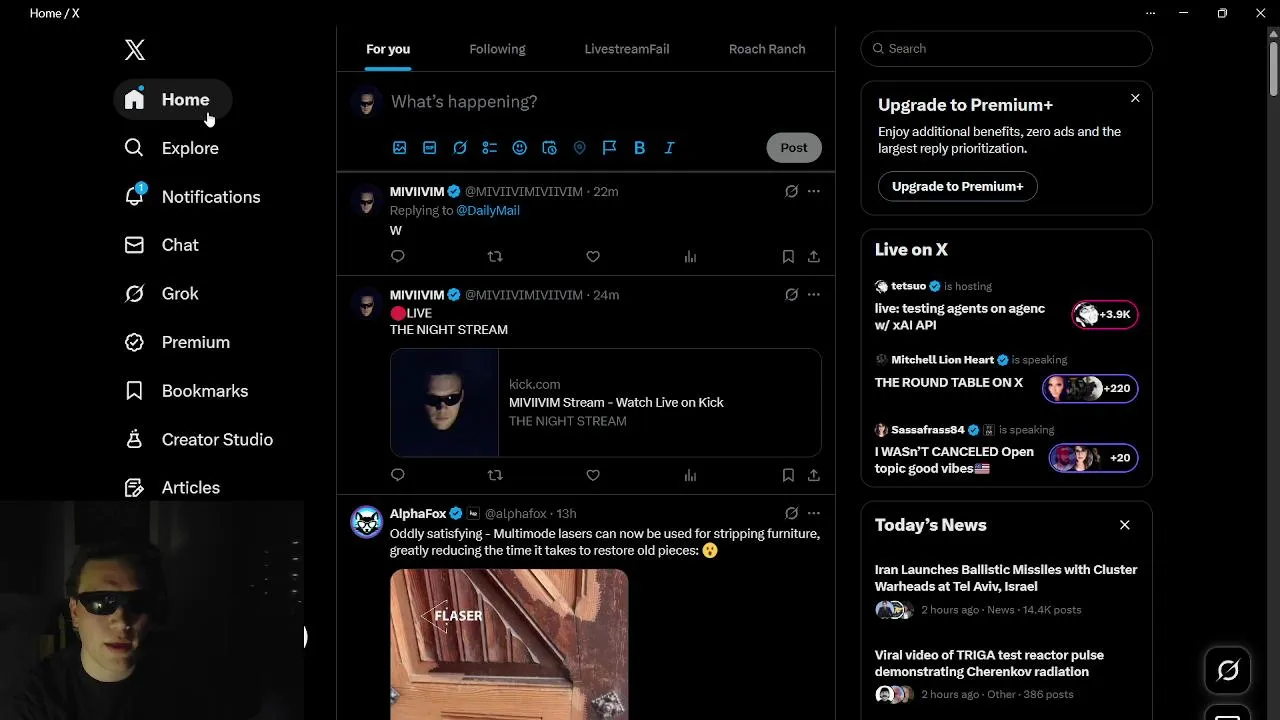The height and width of the screenshot is (720, 1280).
Task: Open Explore from the sidebar
Action: click(171, 148)
